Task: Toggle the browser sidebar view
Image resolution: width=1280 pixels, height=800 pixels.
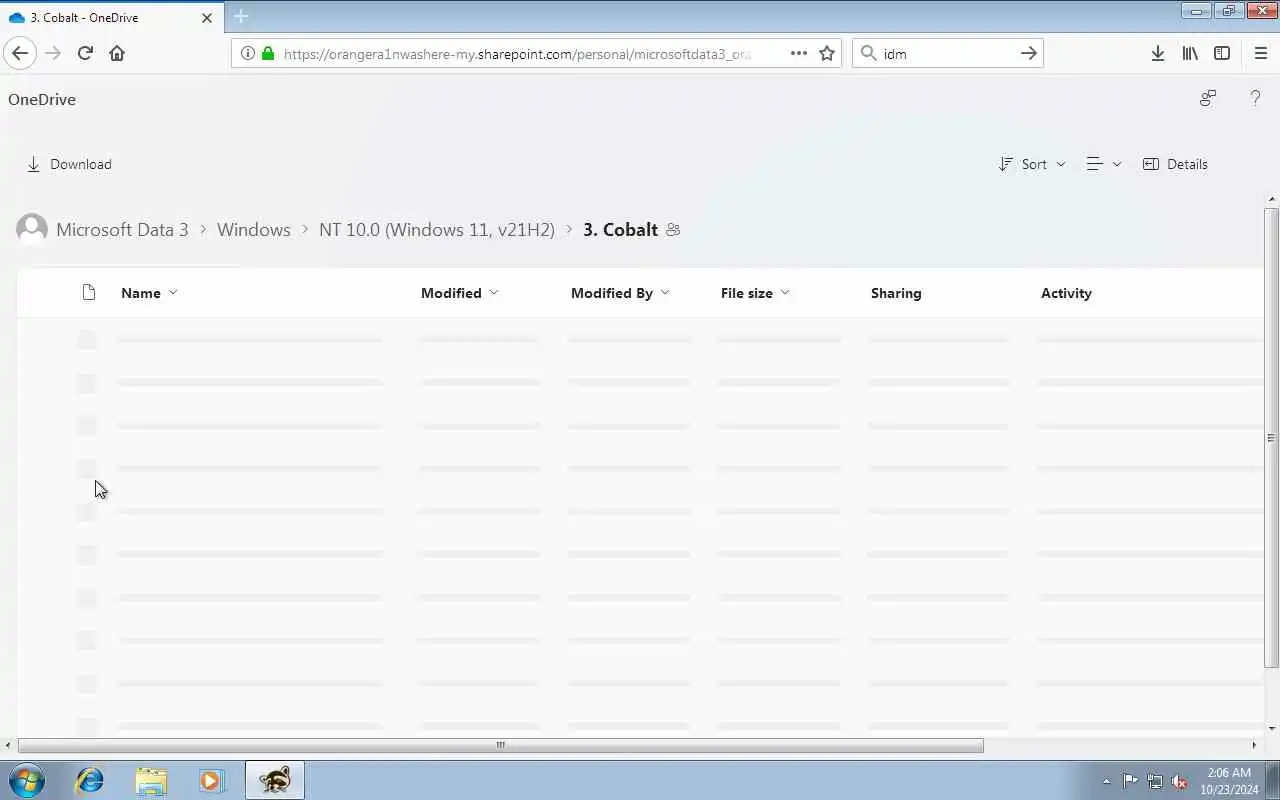Action: (x=1222, y=53)
